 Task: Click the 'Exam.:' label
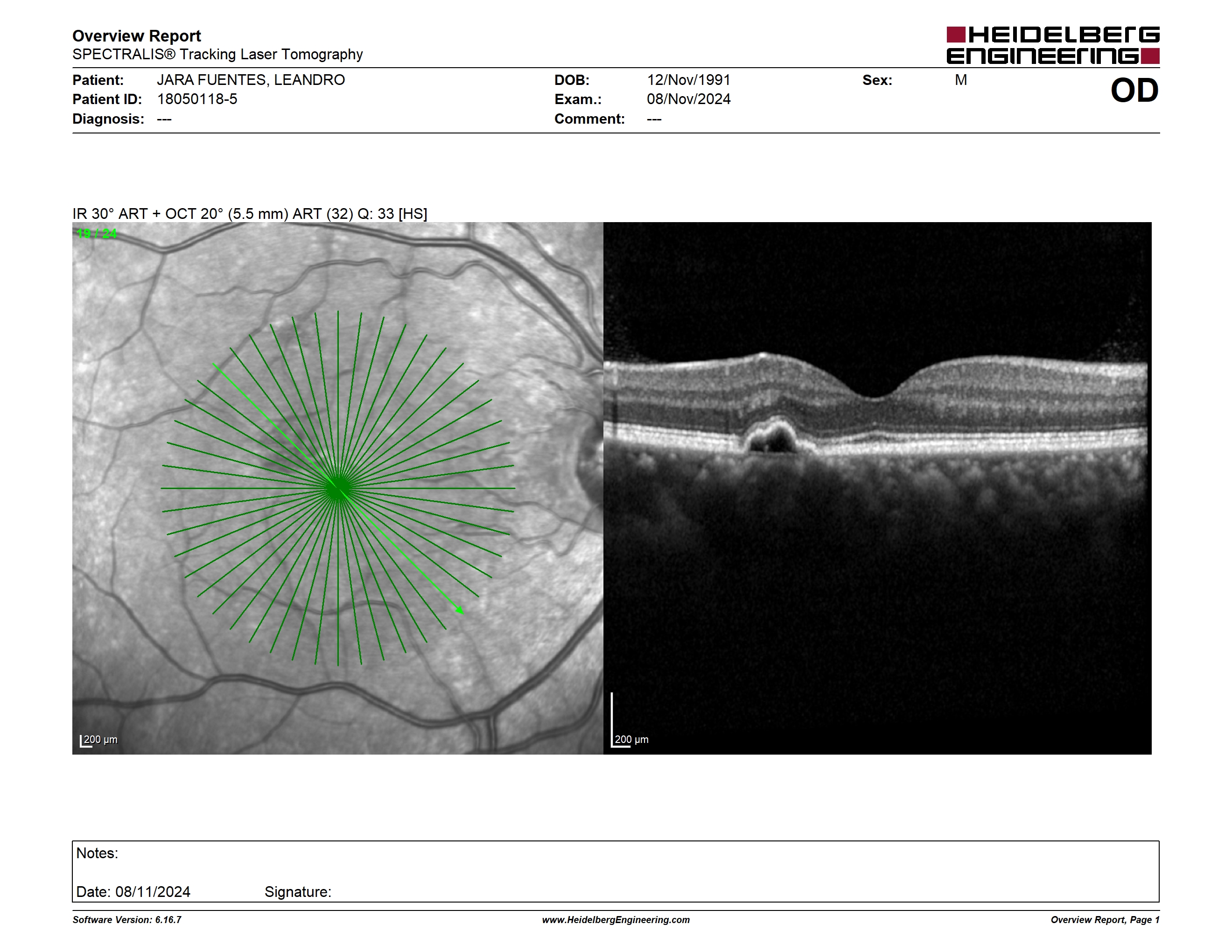[x=578, y=99]
